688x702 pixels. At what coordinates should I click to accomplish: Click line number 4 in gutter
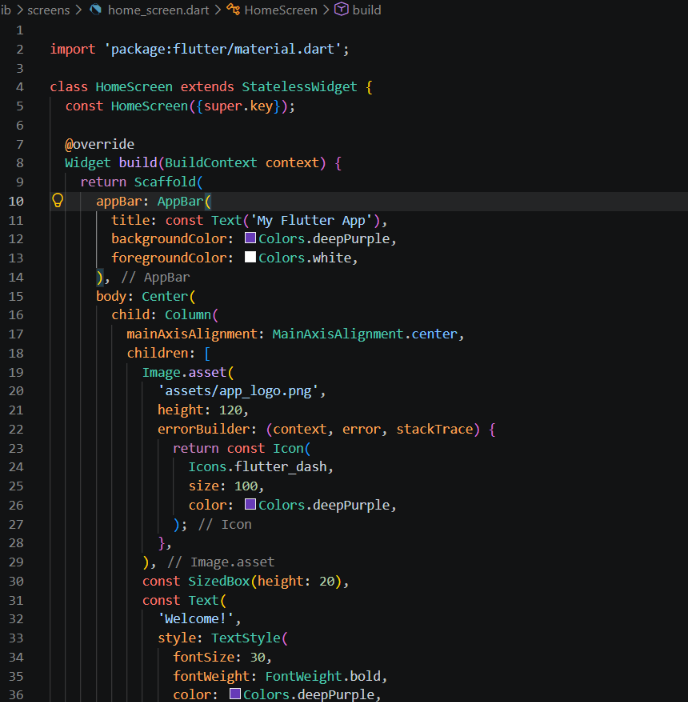20,87
